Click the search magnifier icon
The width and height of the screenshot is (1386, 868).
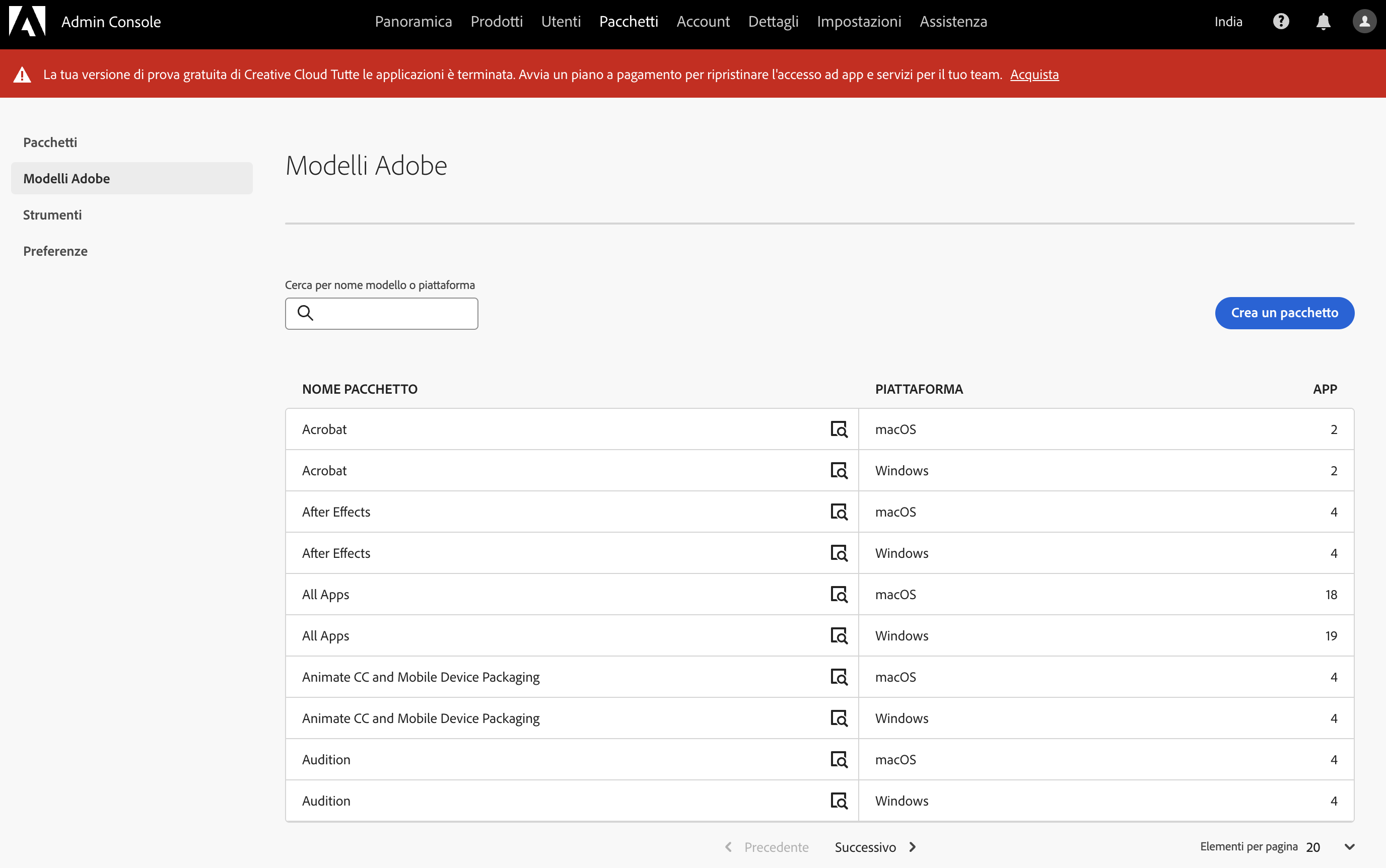click(x=305, y=313)
